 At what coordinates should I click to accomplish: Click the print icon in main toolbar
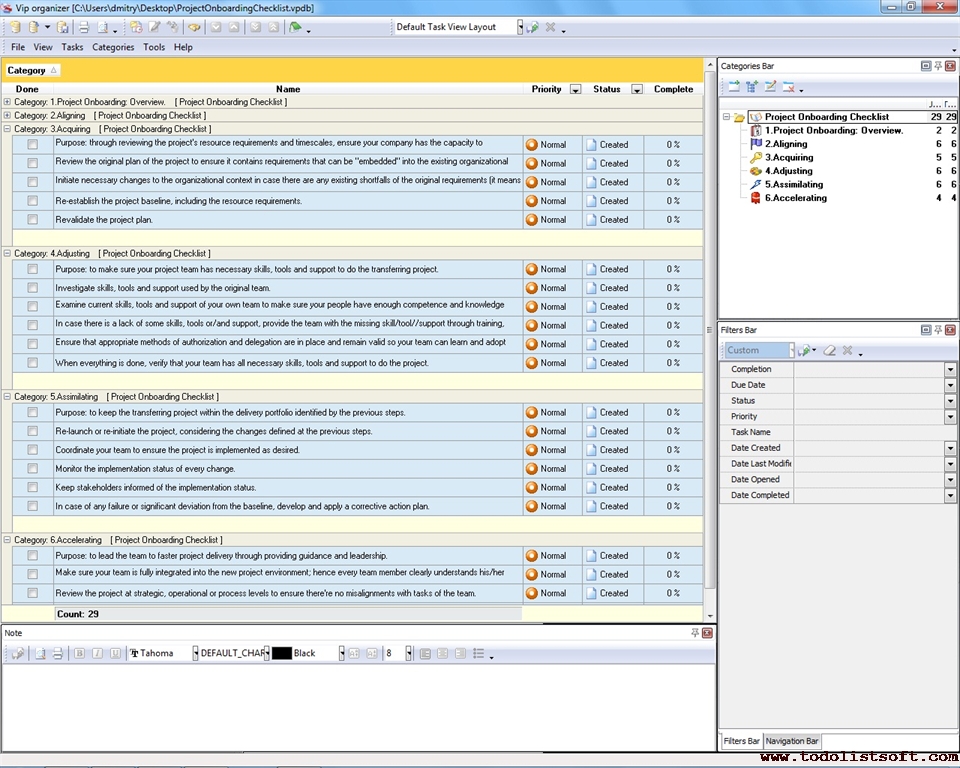point(84,27)
